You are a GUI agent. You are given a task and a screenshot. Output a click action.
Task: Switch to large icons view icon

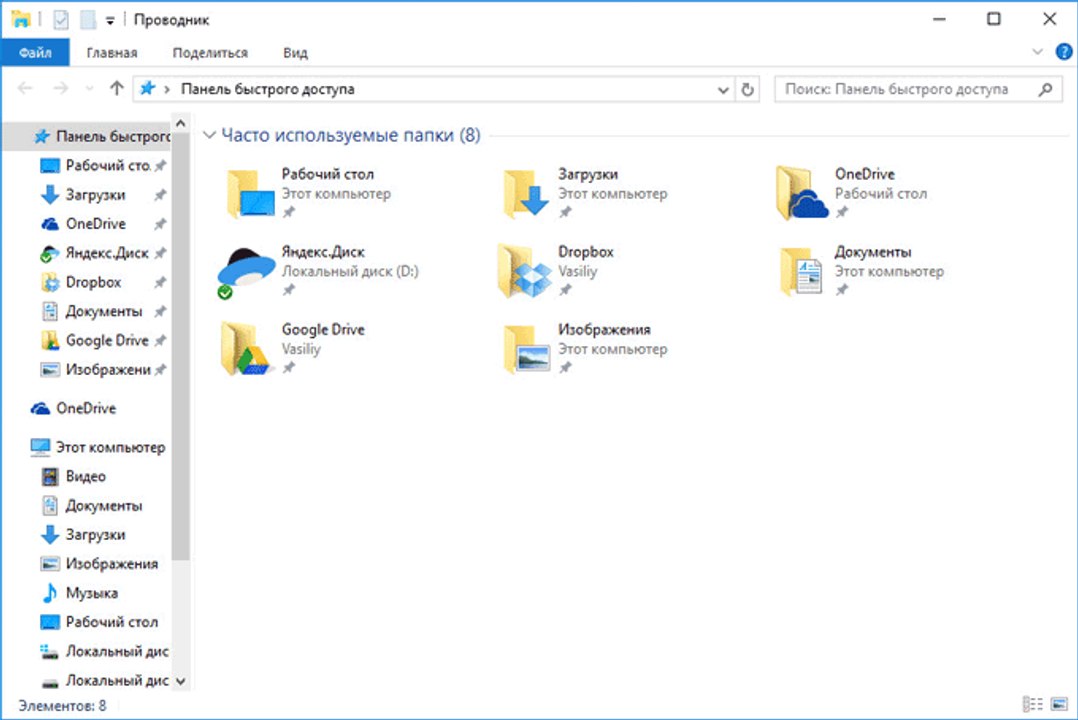point(1059,704)
